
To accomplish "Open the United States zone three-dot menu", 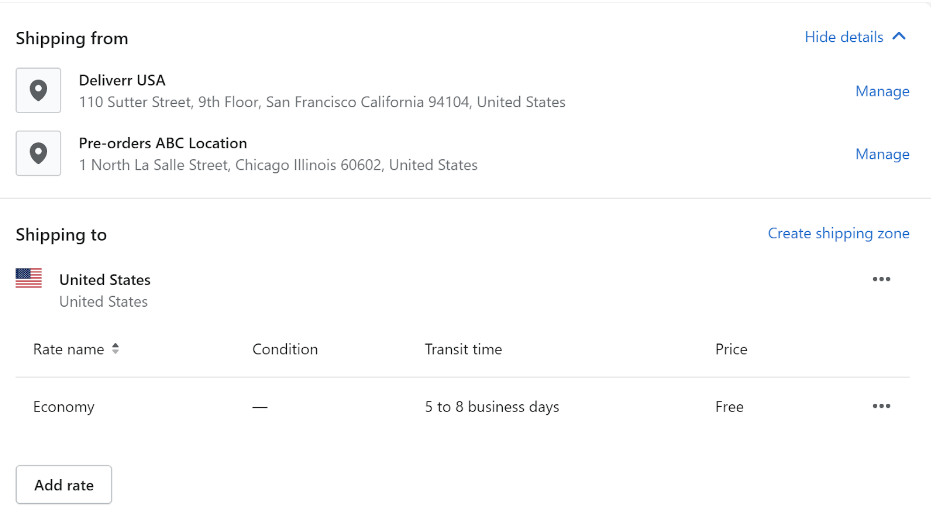I will point(881,279).
